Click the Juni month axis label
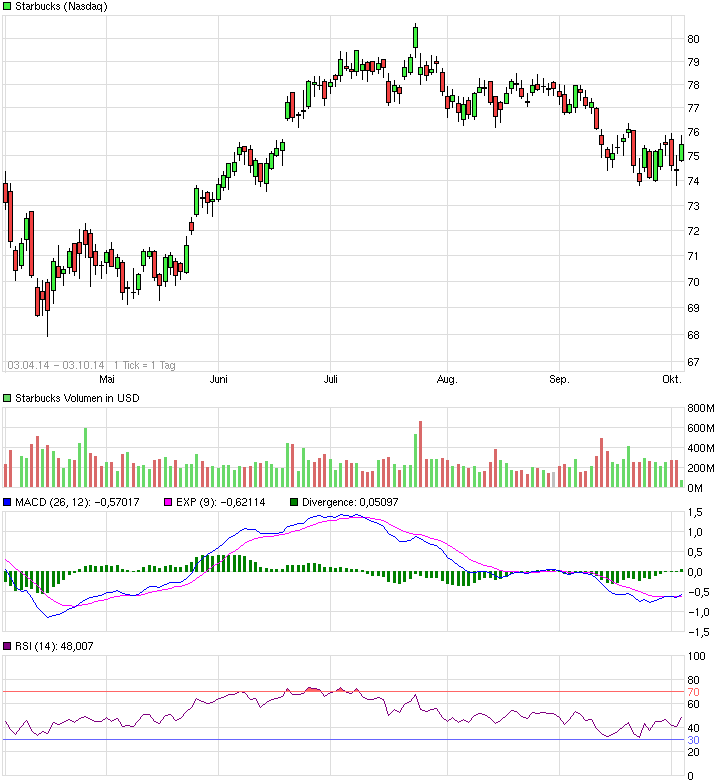The height and width of the screenshot is (784, 726). [x=218, y=380]
